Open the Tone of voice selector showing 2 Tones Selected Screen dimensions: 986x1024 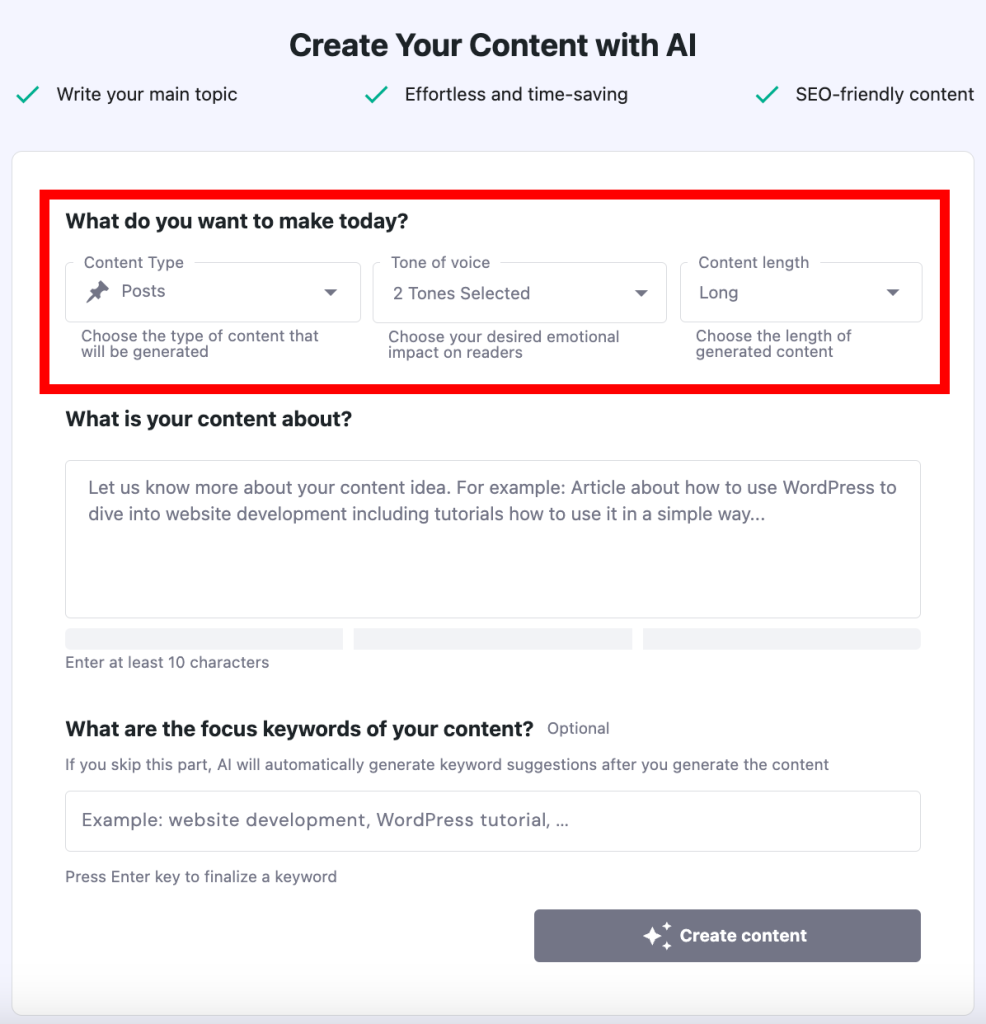click(x=520, y=292)
